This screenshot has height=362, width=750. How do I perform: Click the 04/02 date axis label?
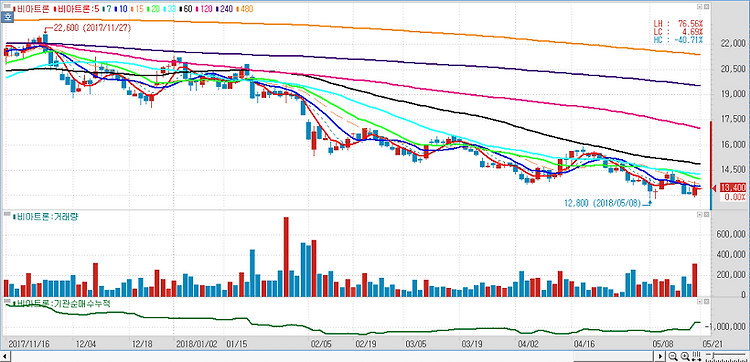(x=528, y=344)
